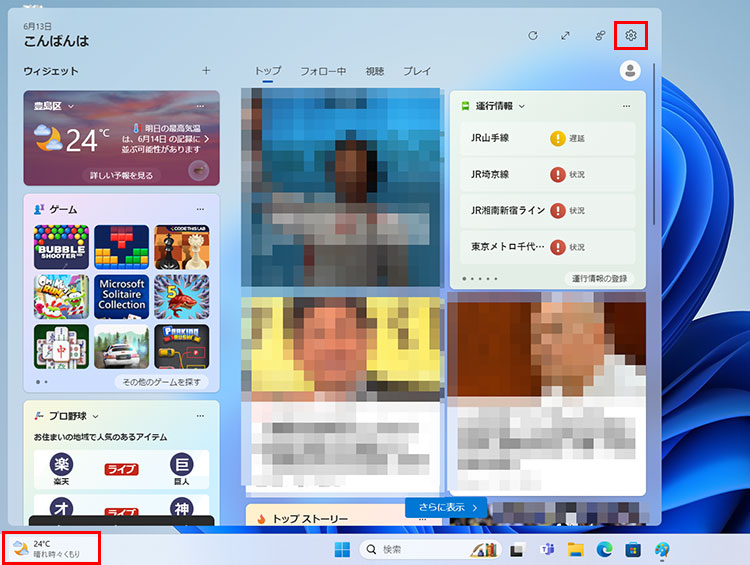Viewport: 750px width, 565px height.
Task: Launch the chess game
Action: pos(182,247)
